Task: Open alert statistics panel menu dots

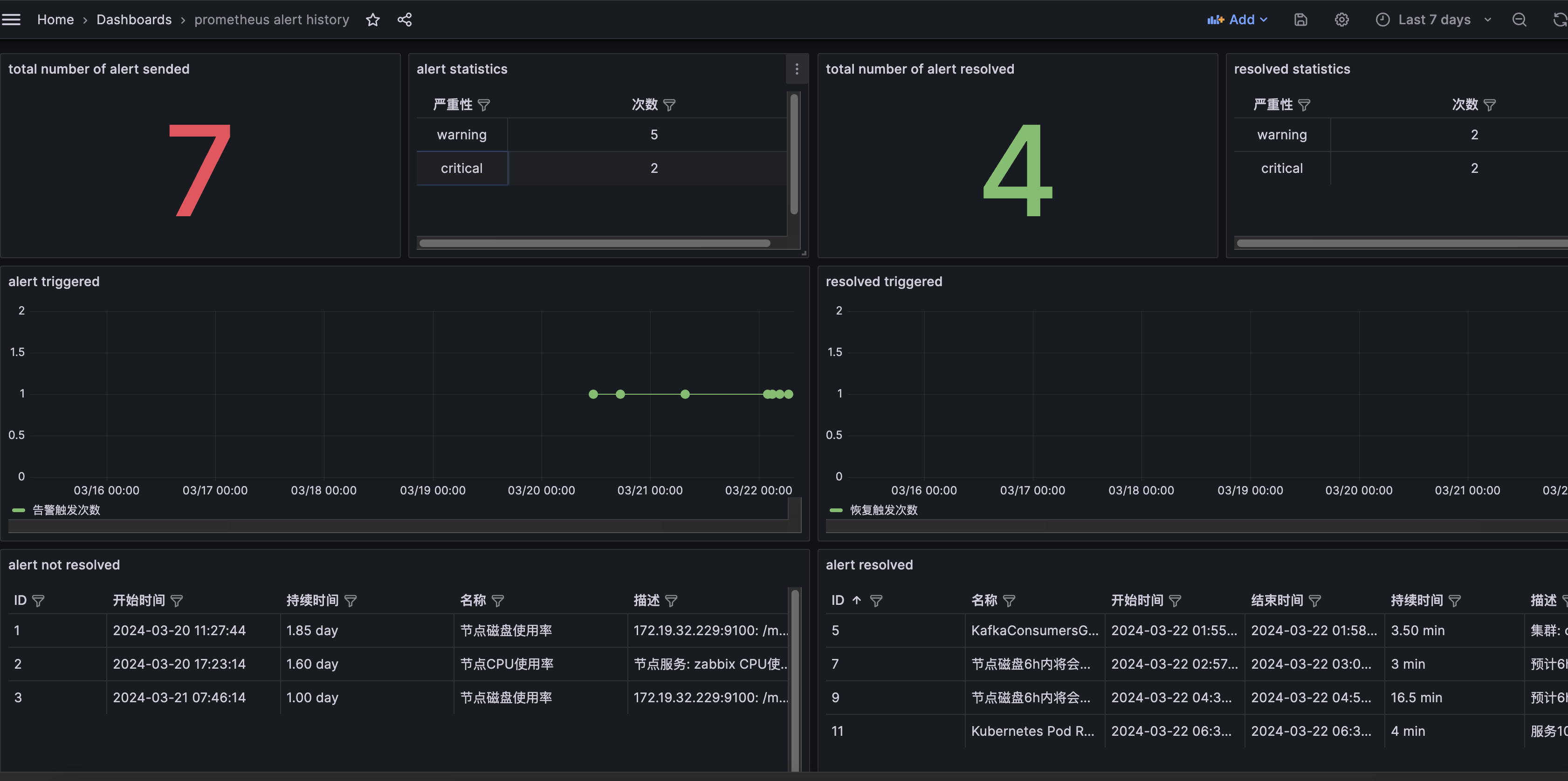Action: pos(797,69)
